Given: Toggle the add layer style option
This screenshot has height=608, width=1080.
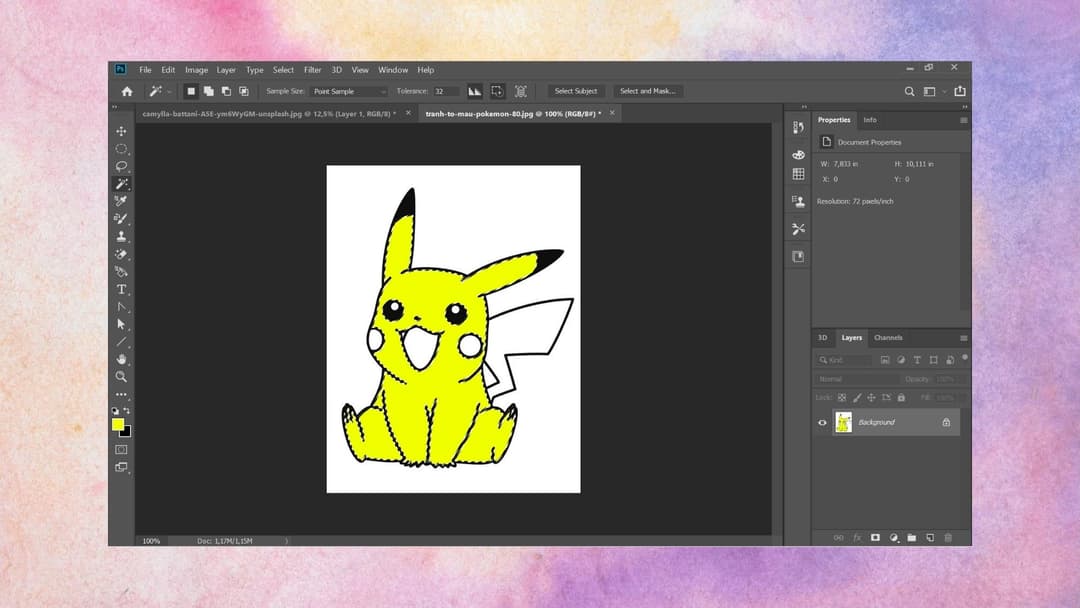Looking at the screenshot, I should [x=858, y=537].
